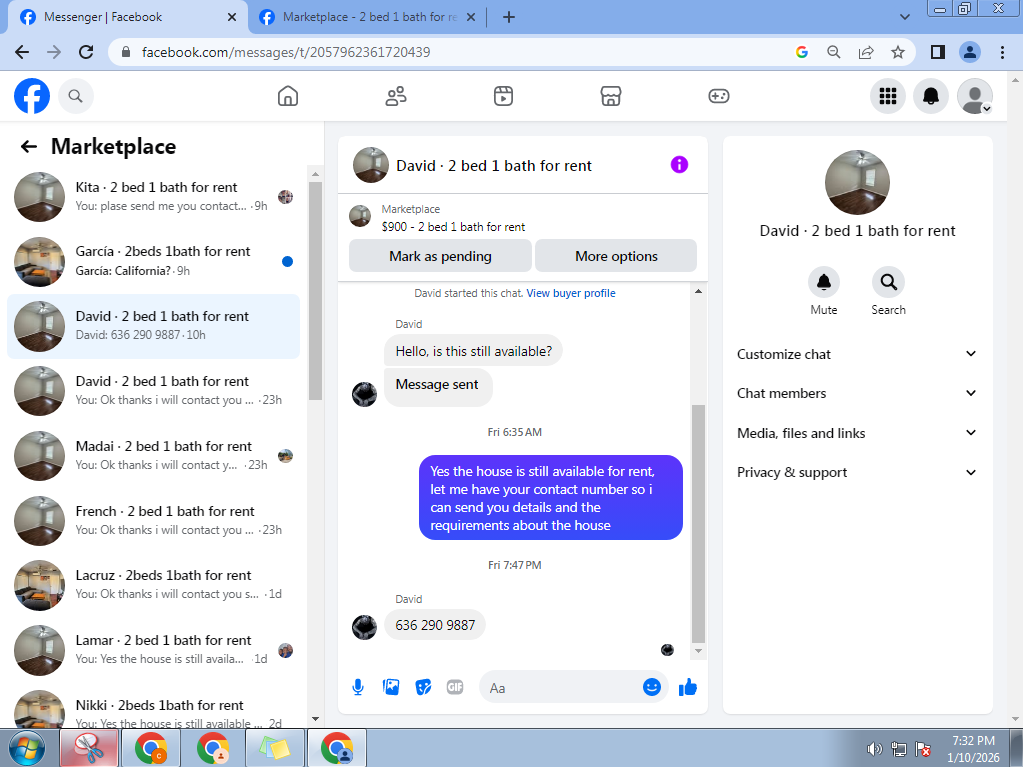The width and height of the screenshot is (1023, 767).
Task: Expand Chat members section
Action: coord(857,393)
